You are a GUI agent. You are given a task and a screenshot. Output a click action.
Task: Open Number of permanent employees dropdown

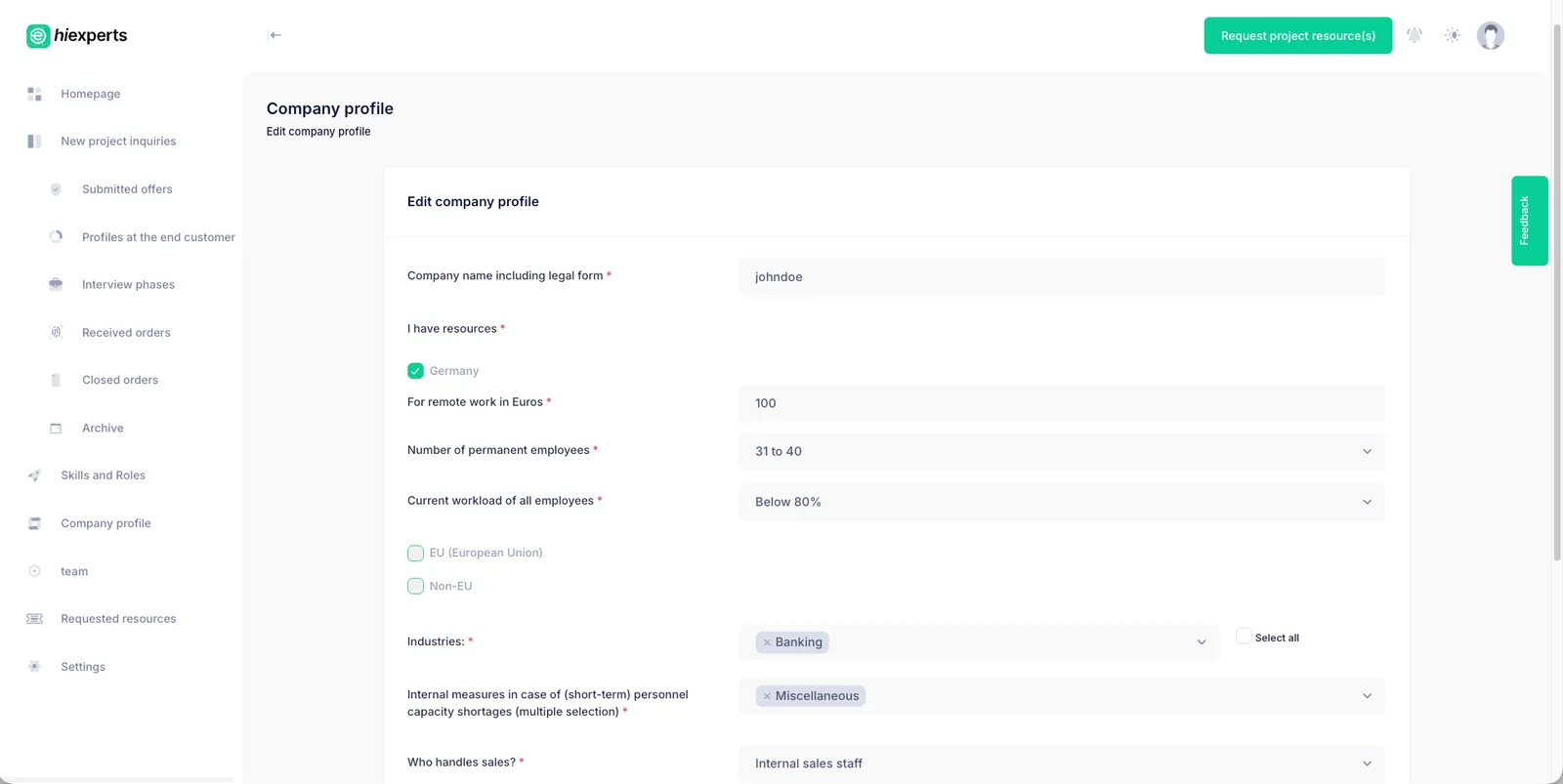[1061, 451]
